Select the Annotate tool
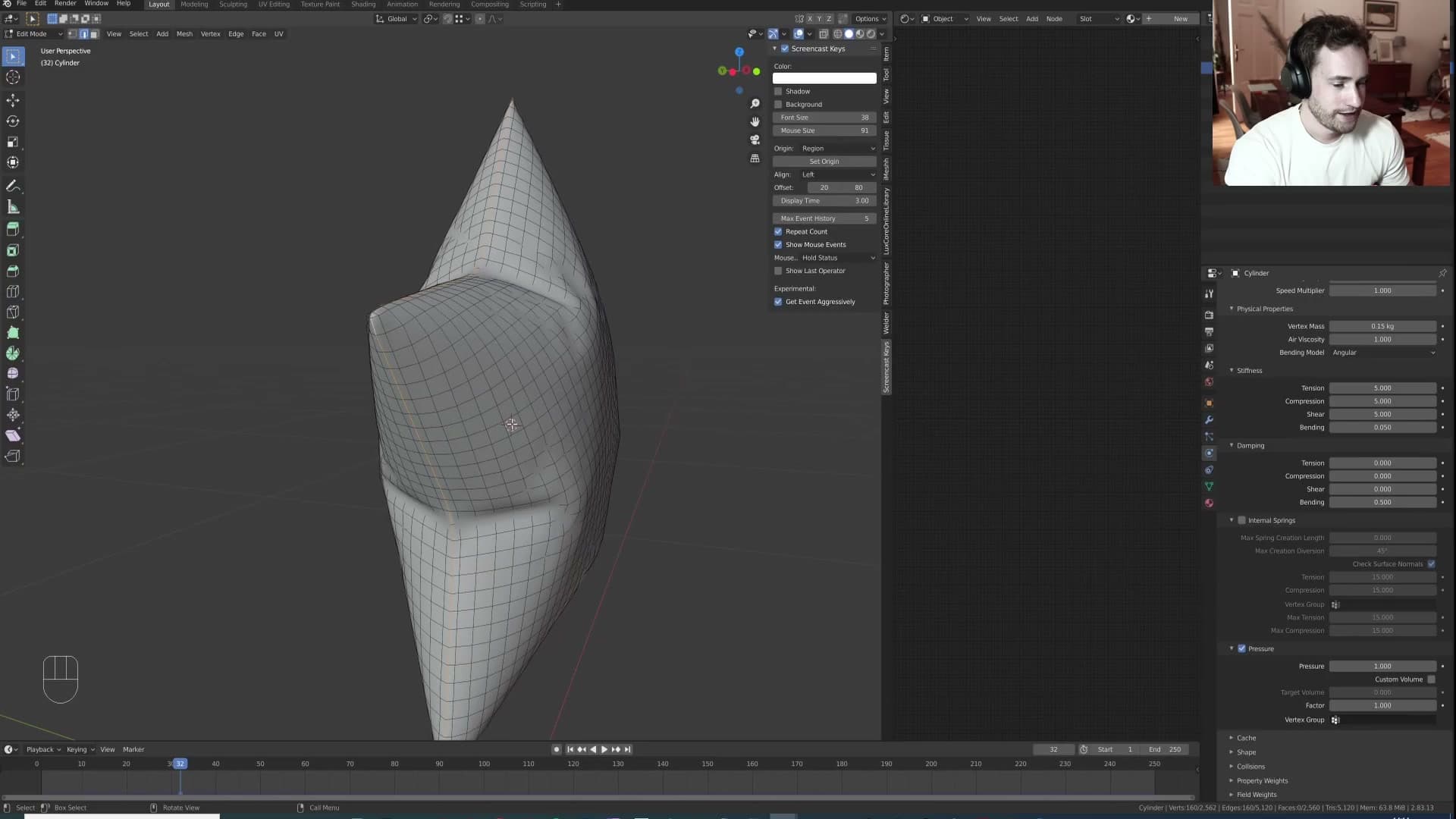Screen dimensions: 1456x819 [13, 186]
